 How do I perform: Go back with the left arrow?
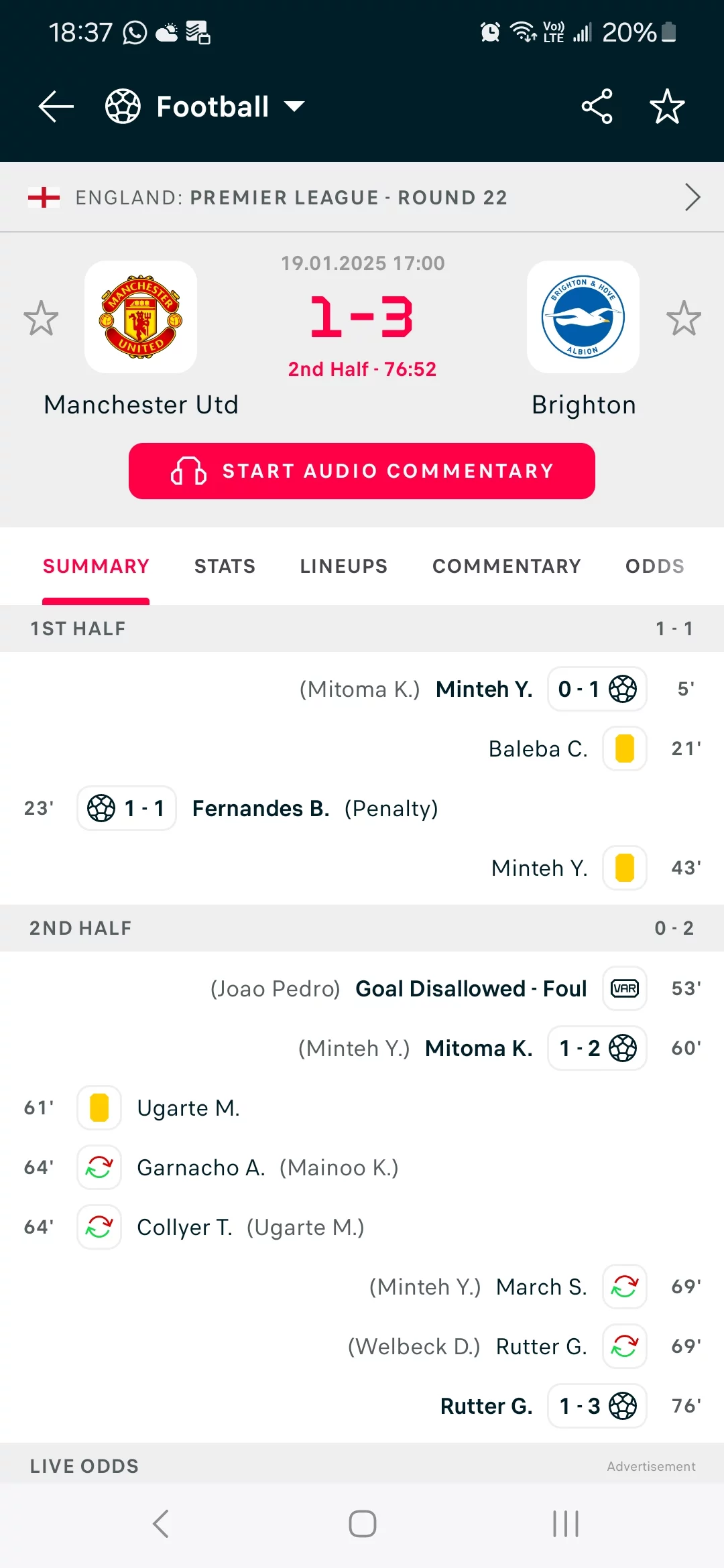[56, 107]
